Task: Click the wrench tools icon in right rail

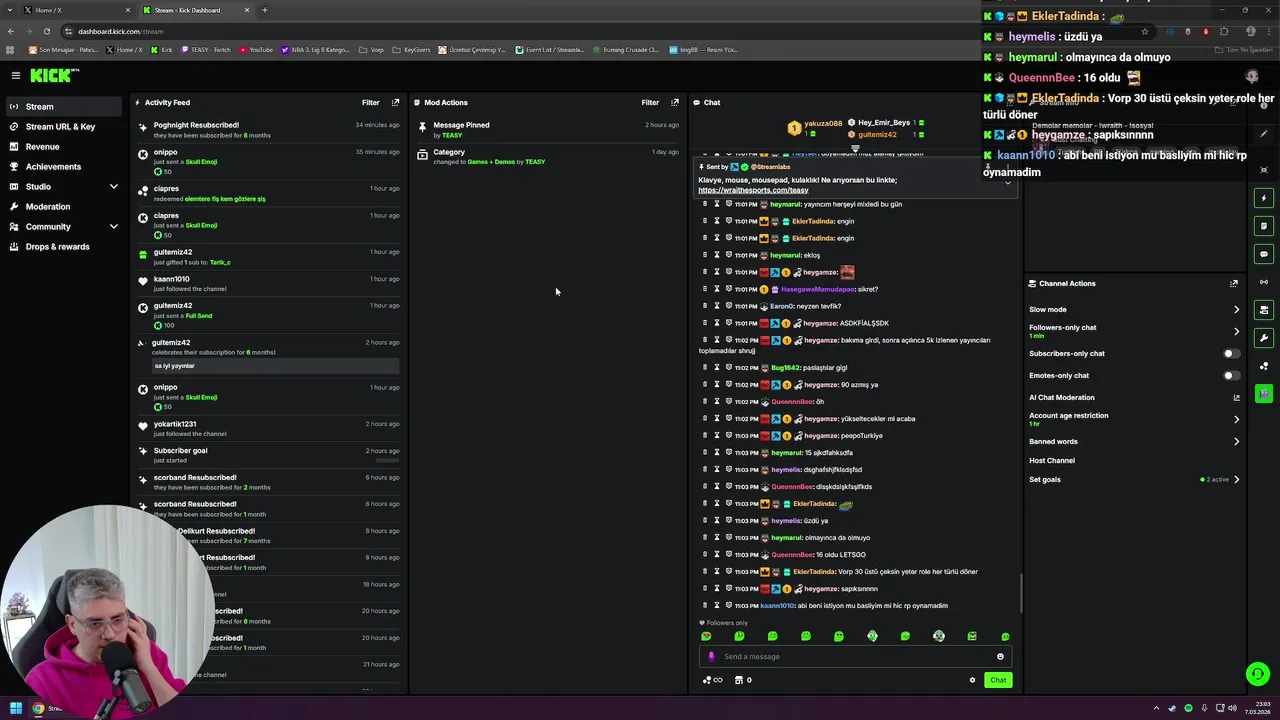Action: pyautogui.click(x=1264, y=338)
